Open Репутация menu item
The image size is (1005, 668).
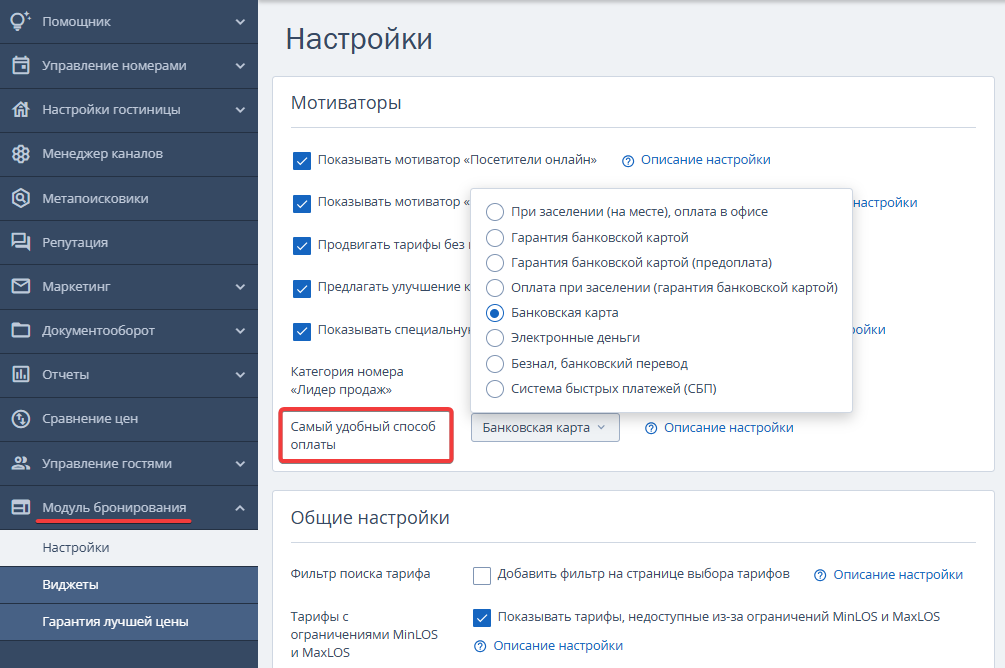[x=129, y=242]
